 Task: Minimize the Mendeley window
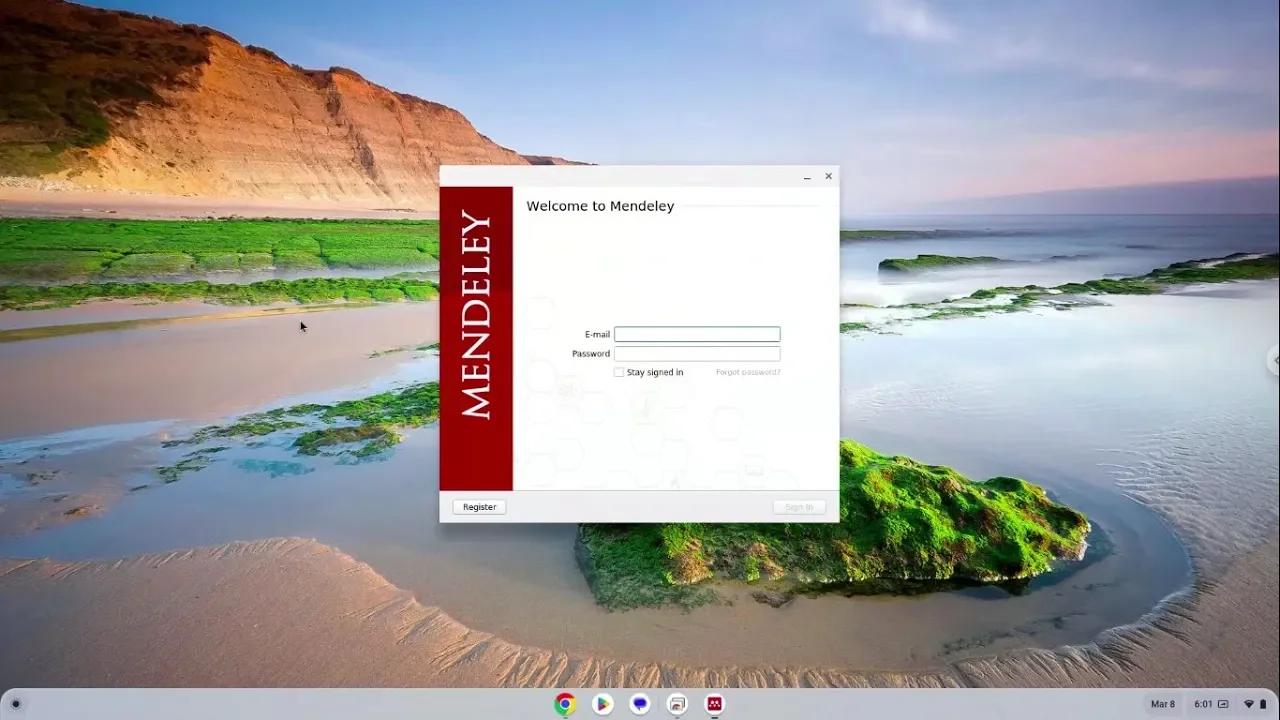pyautogui.click(x=807, y=177)
